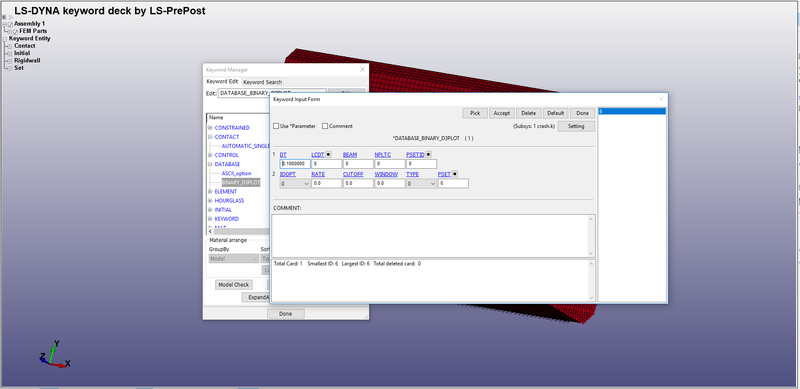Click the CUTOFF value input field
The width and height of the screenshot is (800, 389).
tap(358, 183)
